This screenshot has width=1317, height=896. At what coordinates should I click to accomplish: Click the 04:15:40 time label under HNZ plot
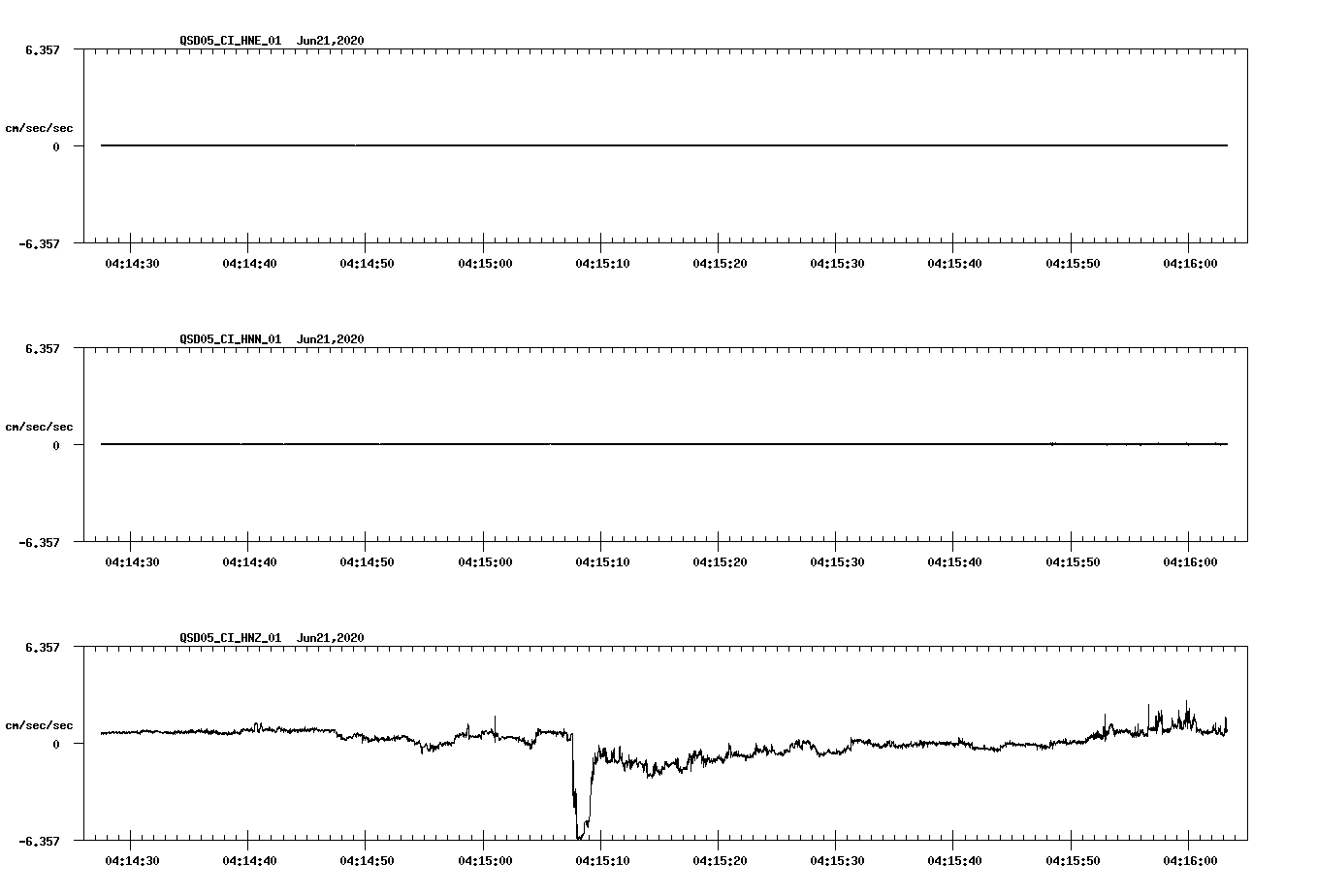pyautogui.click(x=954, y=861)
